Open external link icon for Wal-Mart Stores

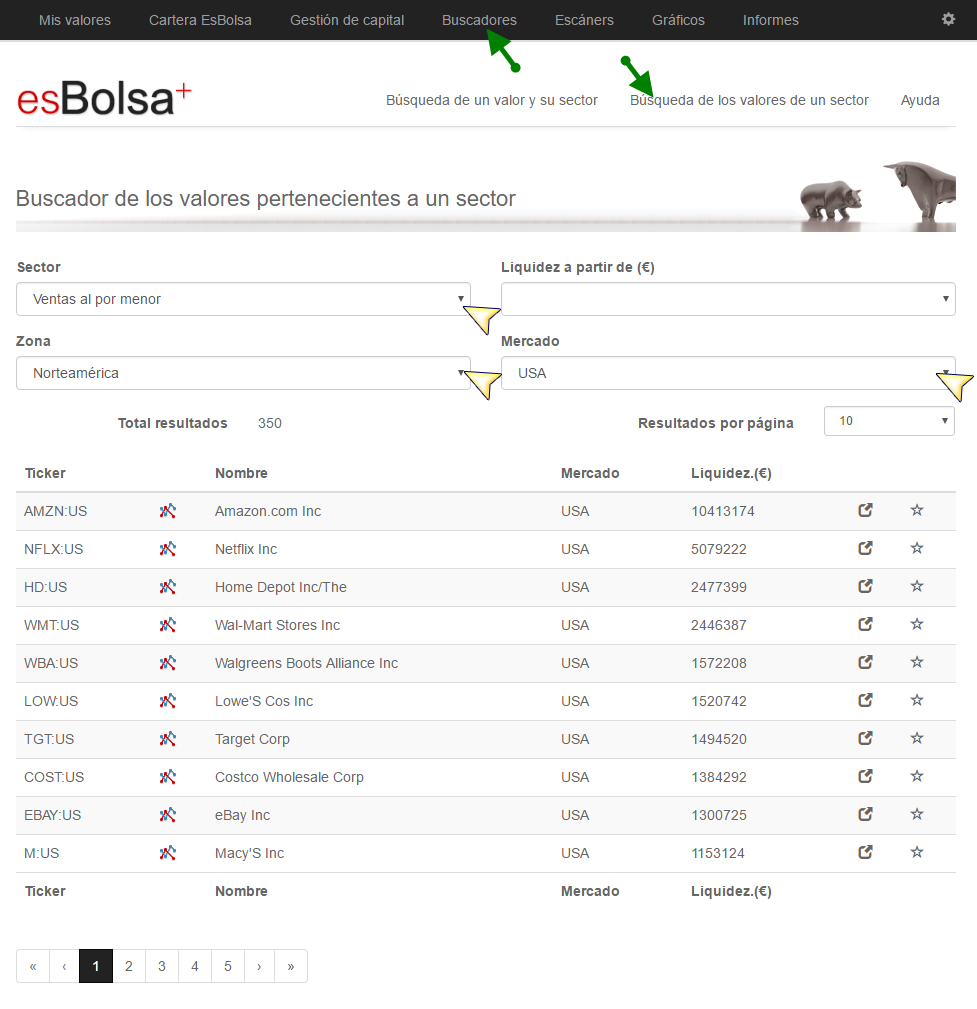865,624
